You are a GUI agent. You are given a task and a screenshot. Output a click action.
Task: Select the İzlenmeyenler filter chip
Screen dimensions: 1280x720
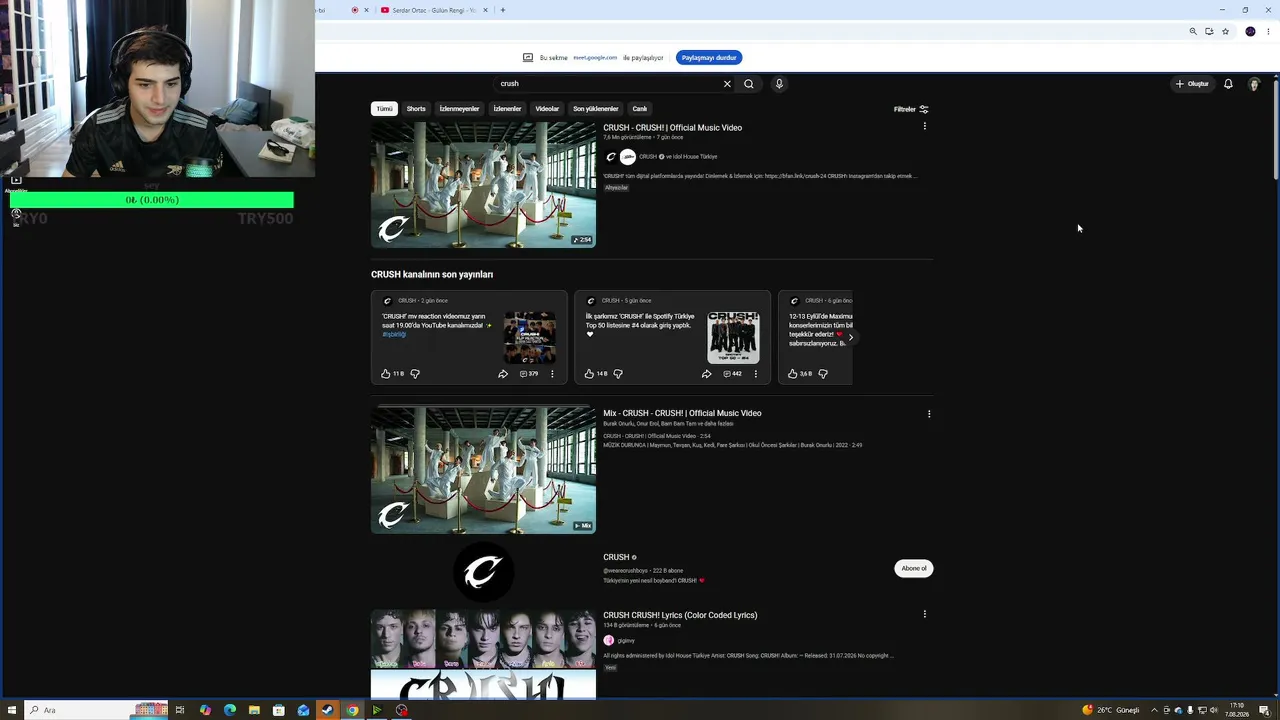[459, 109]
